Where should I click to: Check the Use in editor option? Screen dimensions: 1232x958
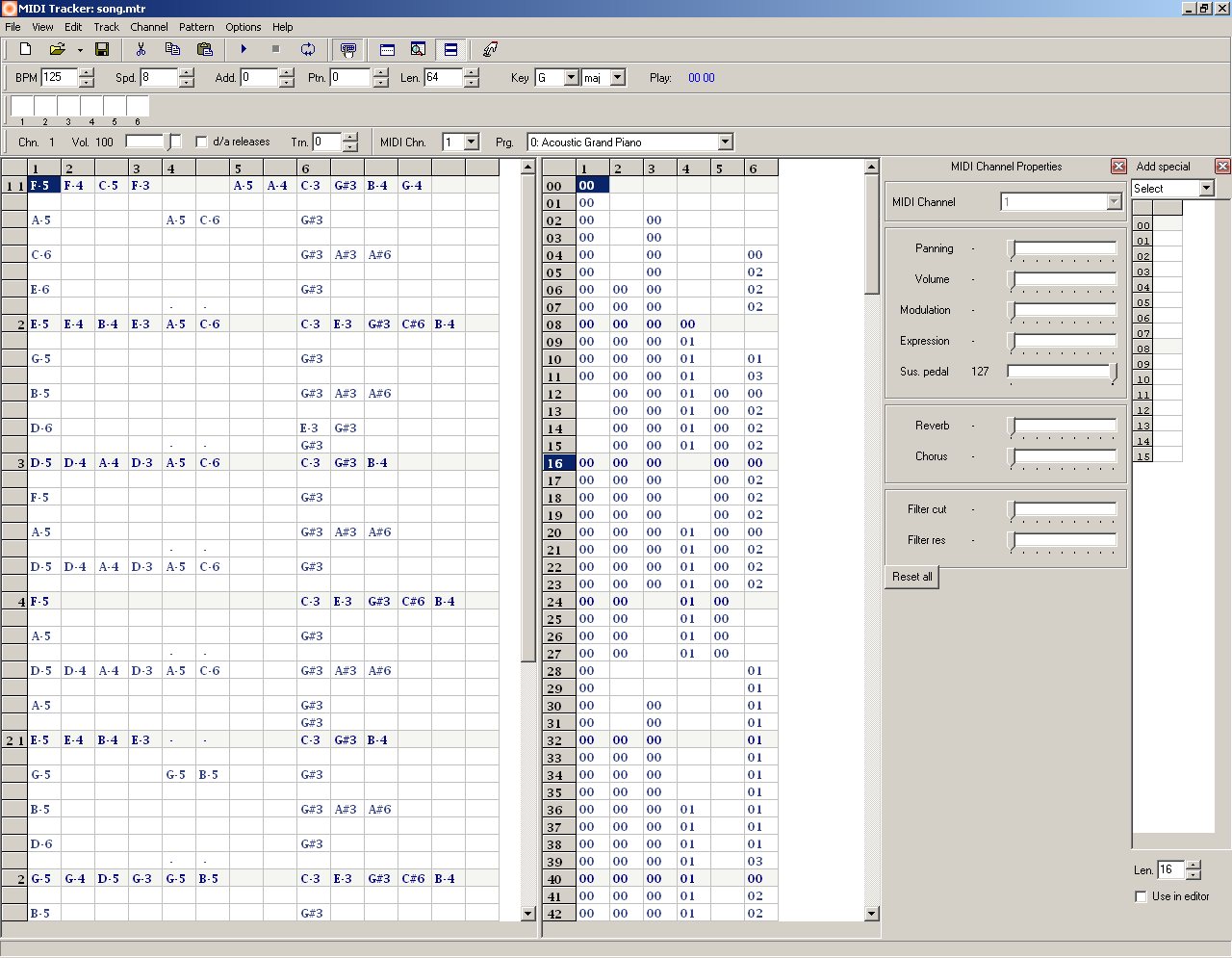pos(1141,896)
